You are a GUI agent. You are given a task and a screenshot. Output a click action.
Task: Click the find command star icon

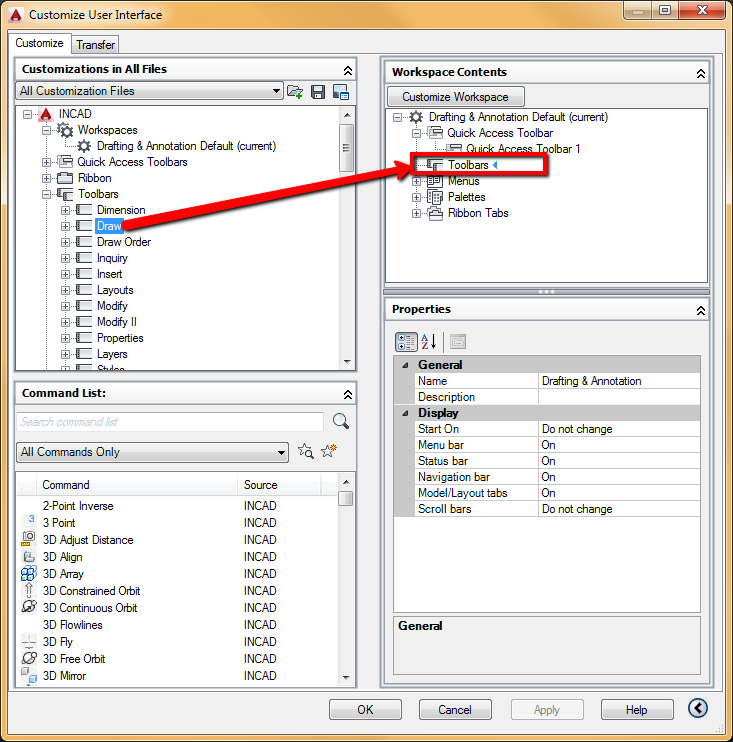306,452
